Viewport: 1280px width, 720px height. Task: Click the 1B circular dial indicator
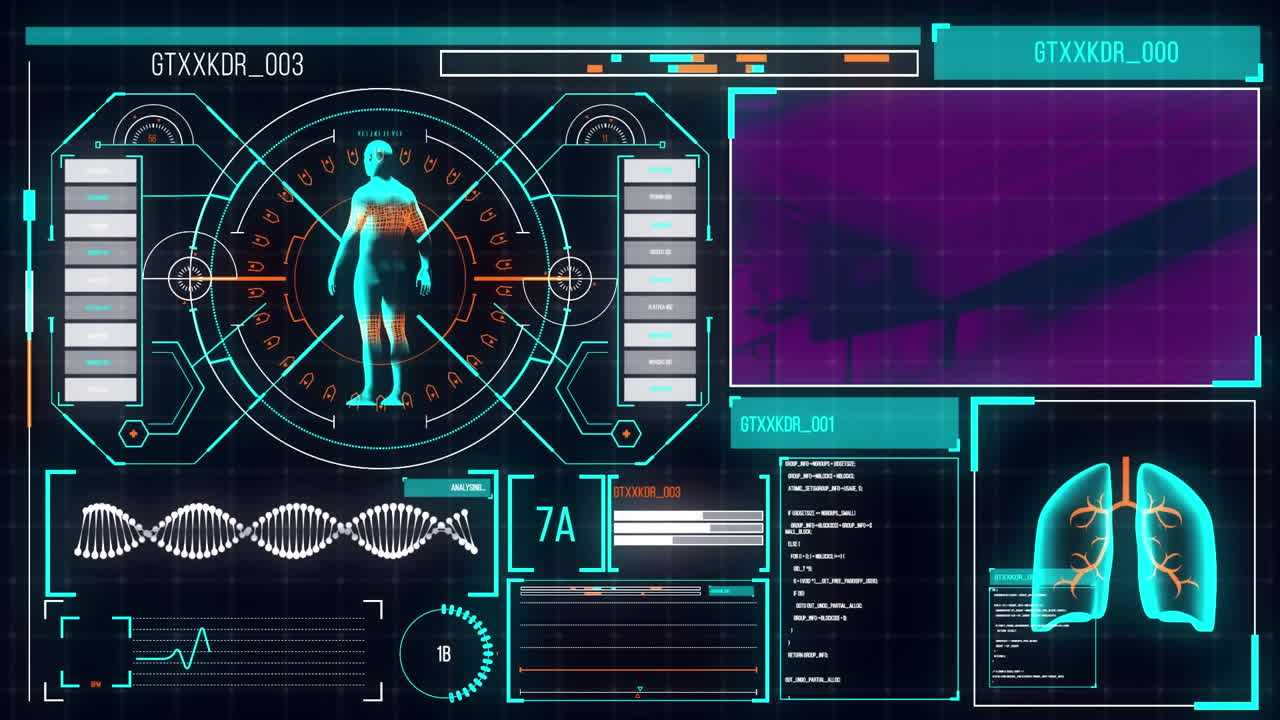pos(445,654)
